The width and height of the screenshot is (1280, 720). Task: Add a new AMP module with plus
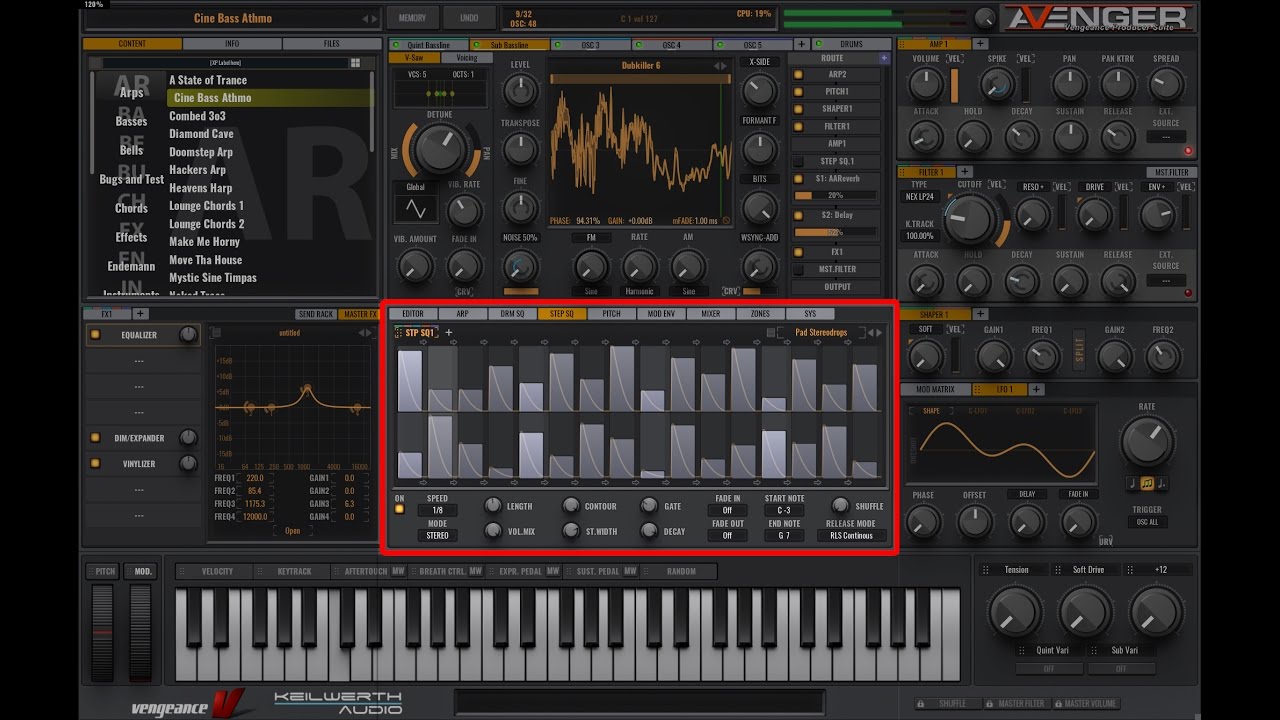[980, 44]
